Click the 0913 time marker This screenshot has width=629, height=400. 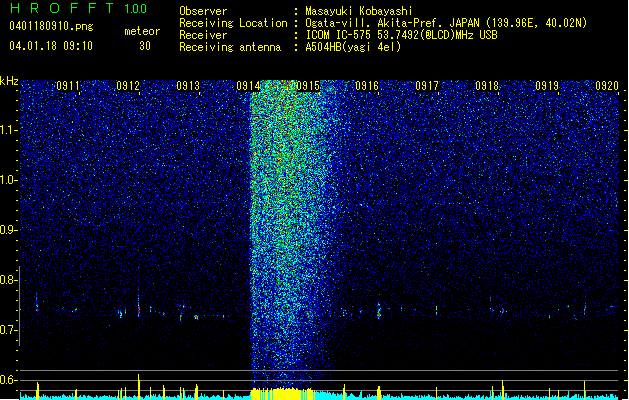click(x=188, y=86)
